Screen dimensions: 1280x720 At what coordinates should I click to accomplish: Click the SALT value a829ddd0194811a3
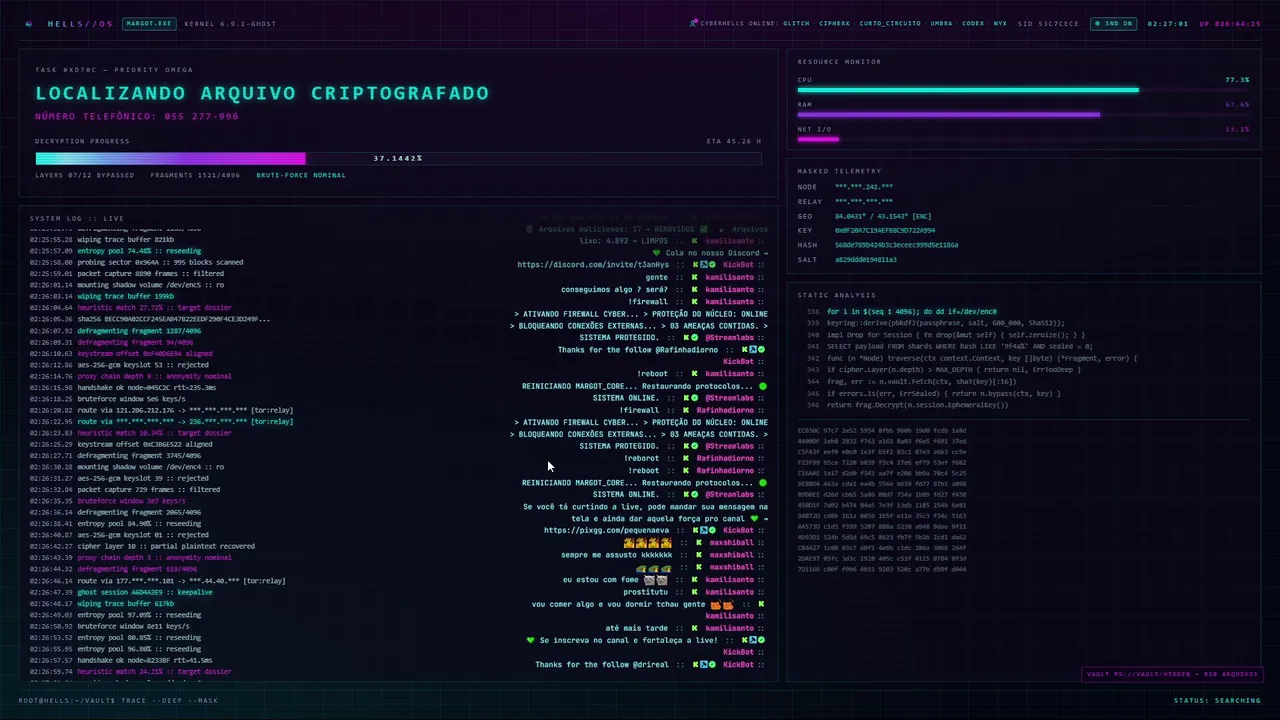click(866, 259)
